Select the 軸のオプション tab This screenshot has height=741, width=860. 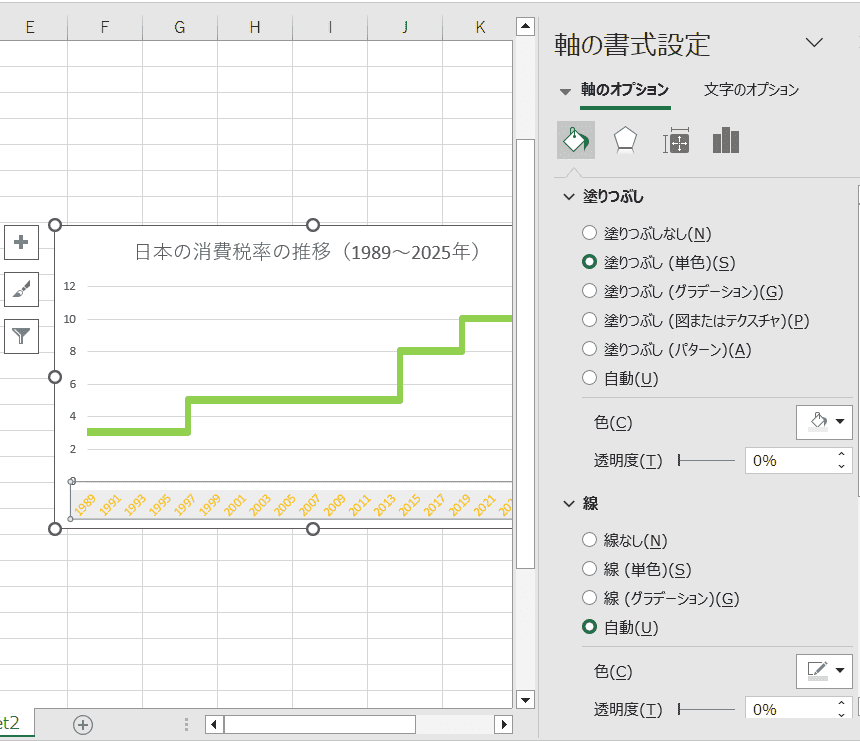pyautogui.click(x=625, y=90)
